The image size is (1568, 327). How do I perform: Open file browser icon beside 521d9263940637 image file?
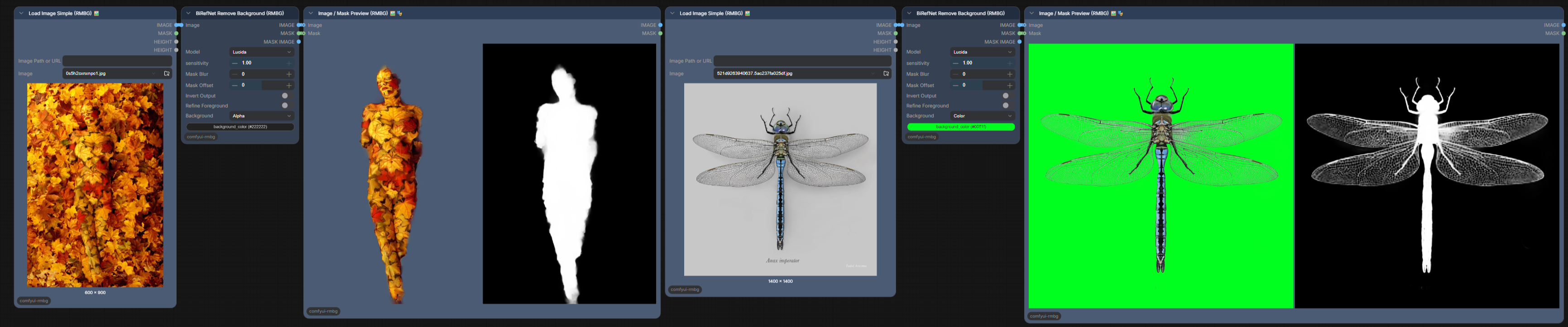(x=886, y=74)
